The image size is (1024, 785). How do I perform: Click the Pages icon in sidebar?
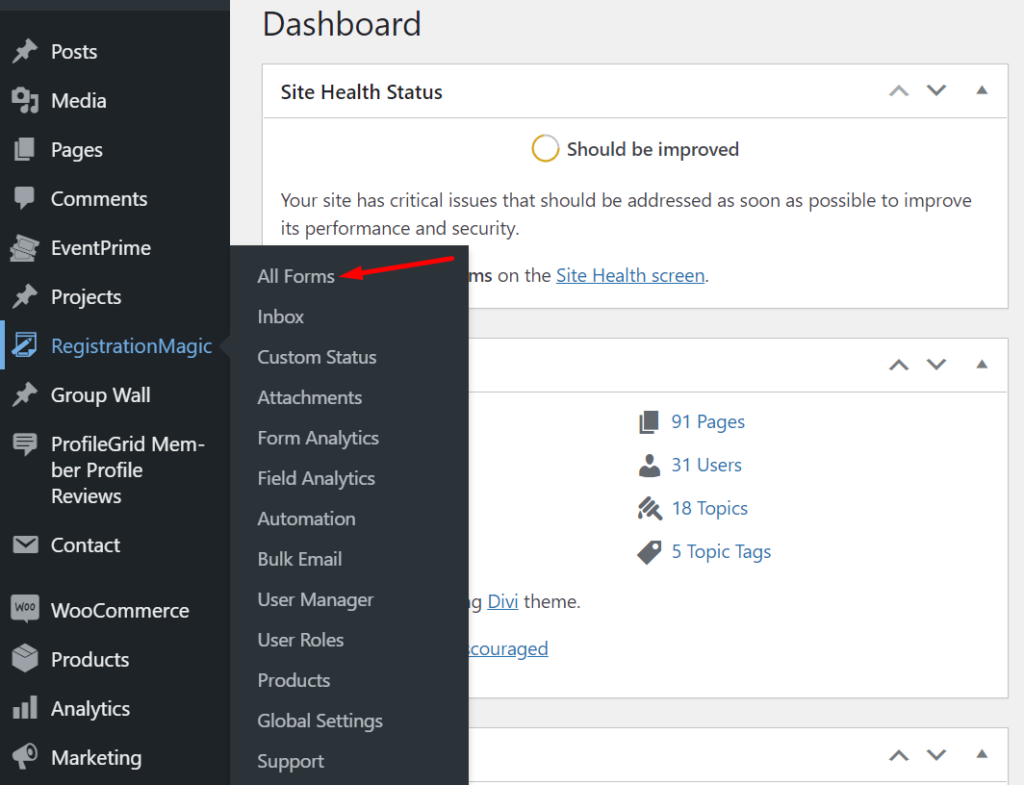tap(25, 149)
